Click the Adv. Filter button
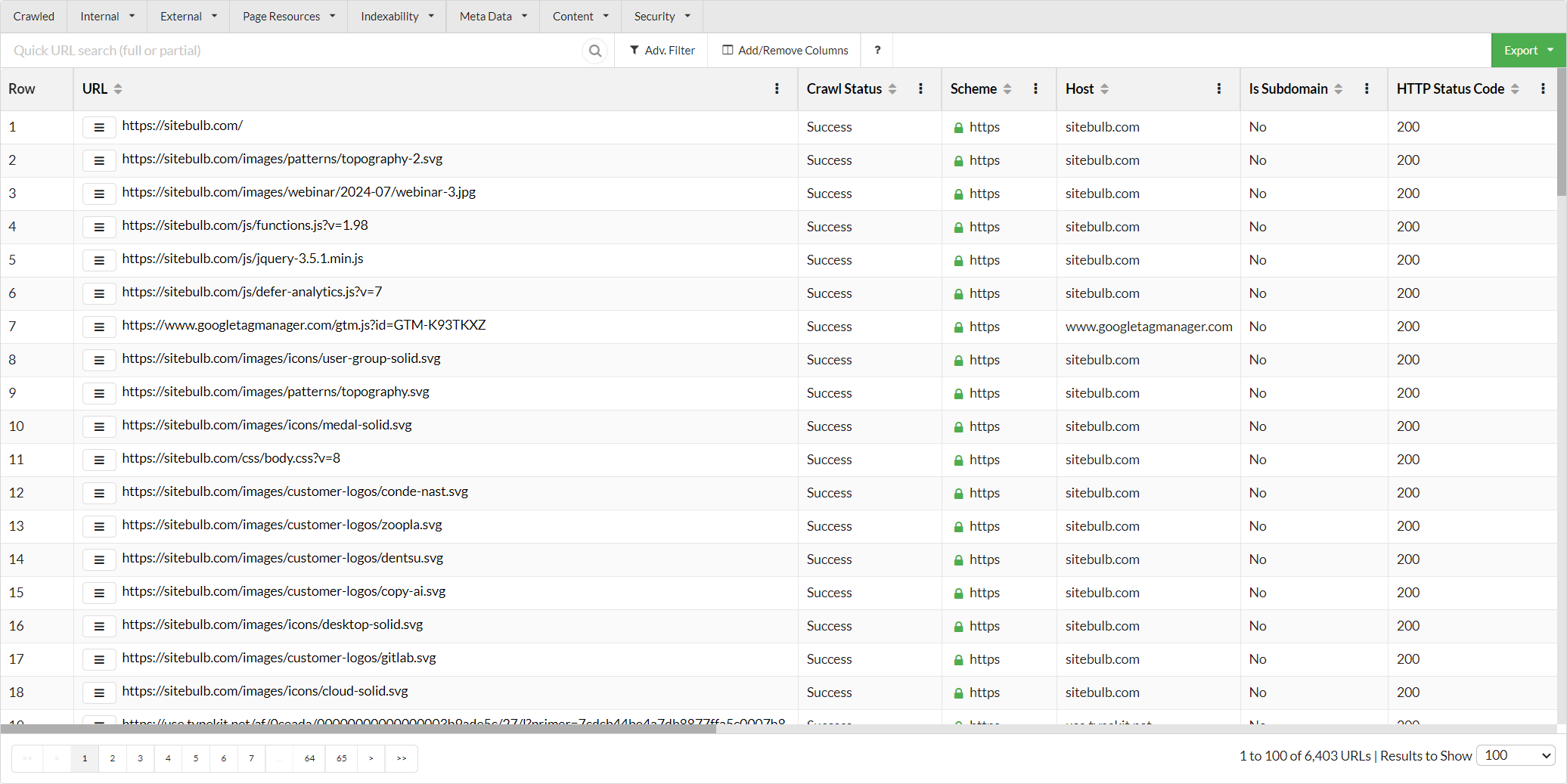Viewport: 1567px width, 784px height. click(x=662, y=50)
